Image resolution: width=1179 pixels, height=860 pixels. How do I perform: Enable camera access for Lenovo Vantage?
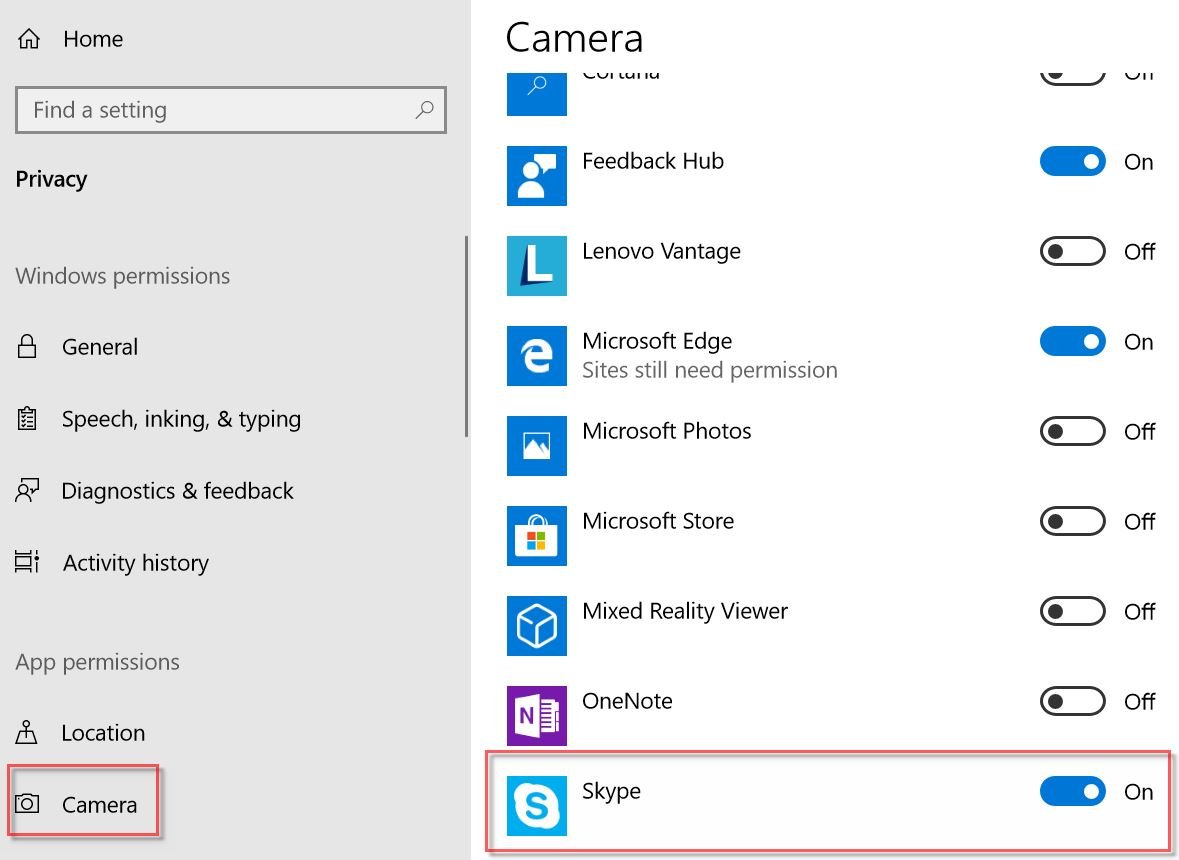[1072, 251]
